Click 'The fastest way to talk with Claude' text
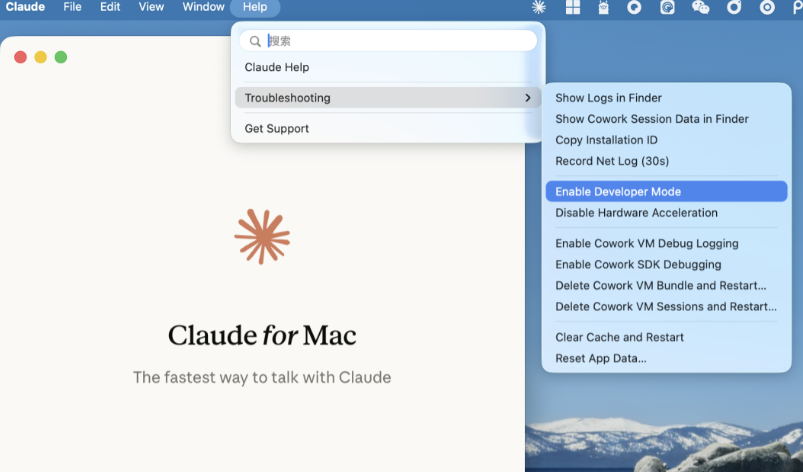The width and height of the screenshot is (803, 472). 262,377
